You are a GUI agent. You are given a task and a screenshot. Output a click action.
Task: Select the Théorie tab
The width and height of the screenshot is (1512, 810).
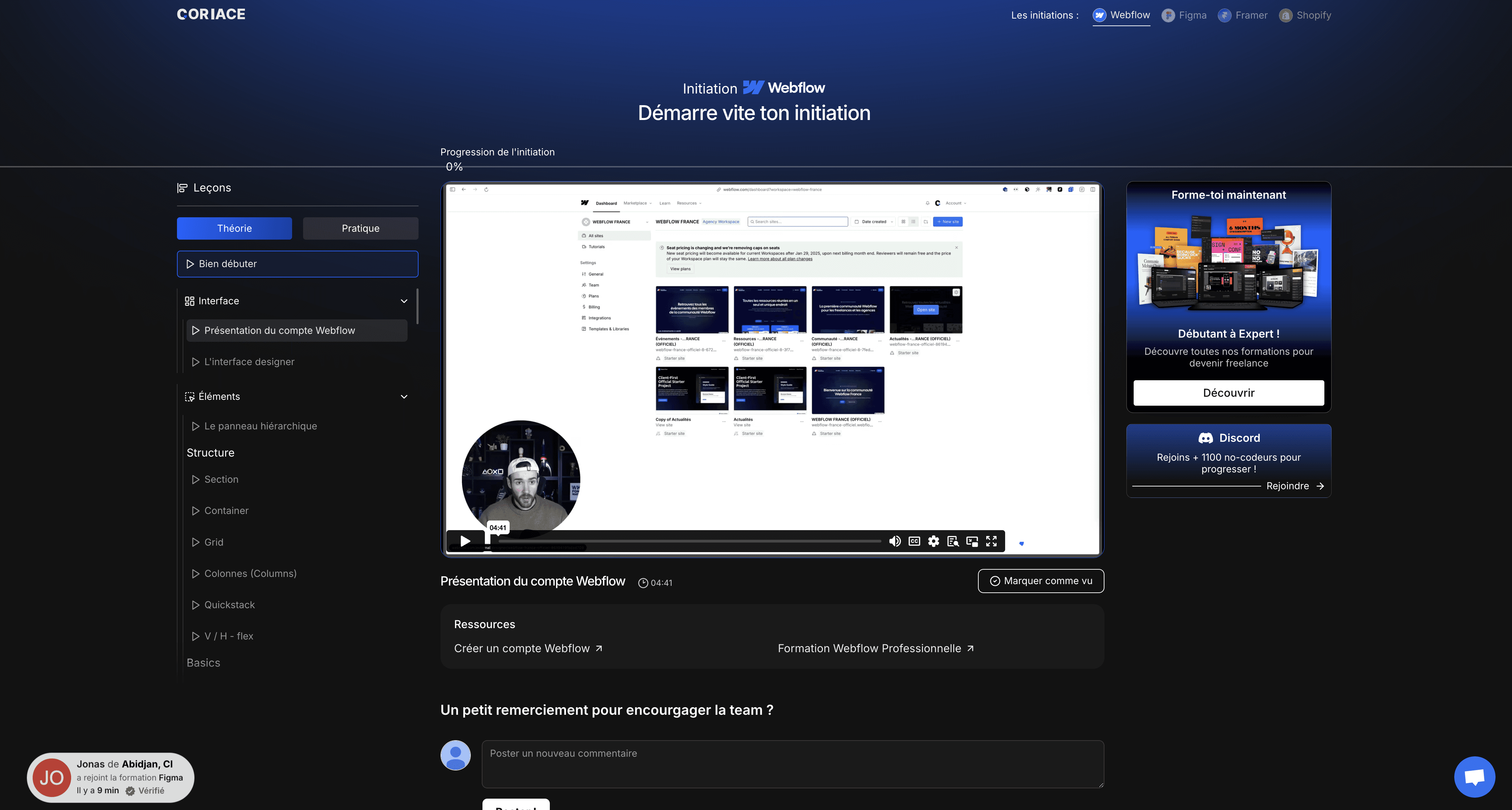pyautogui.click(x=234, y=229)
